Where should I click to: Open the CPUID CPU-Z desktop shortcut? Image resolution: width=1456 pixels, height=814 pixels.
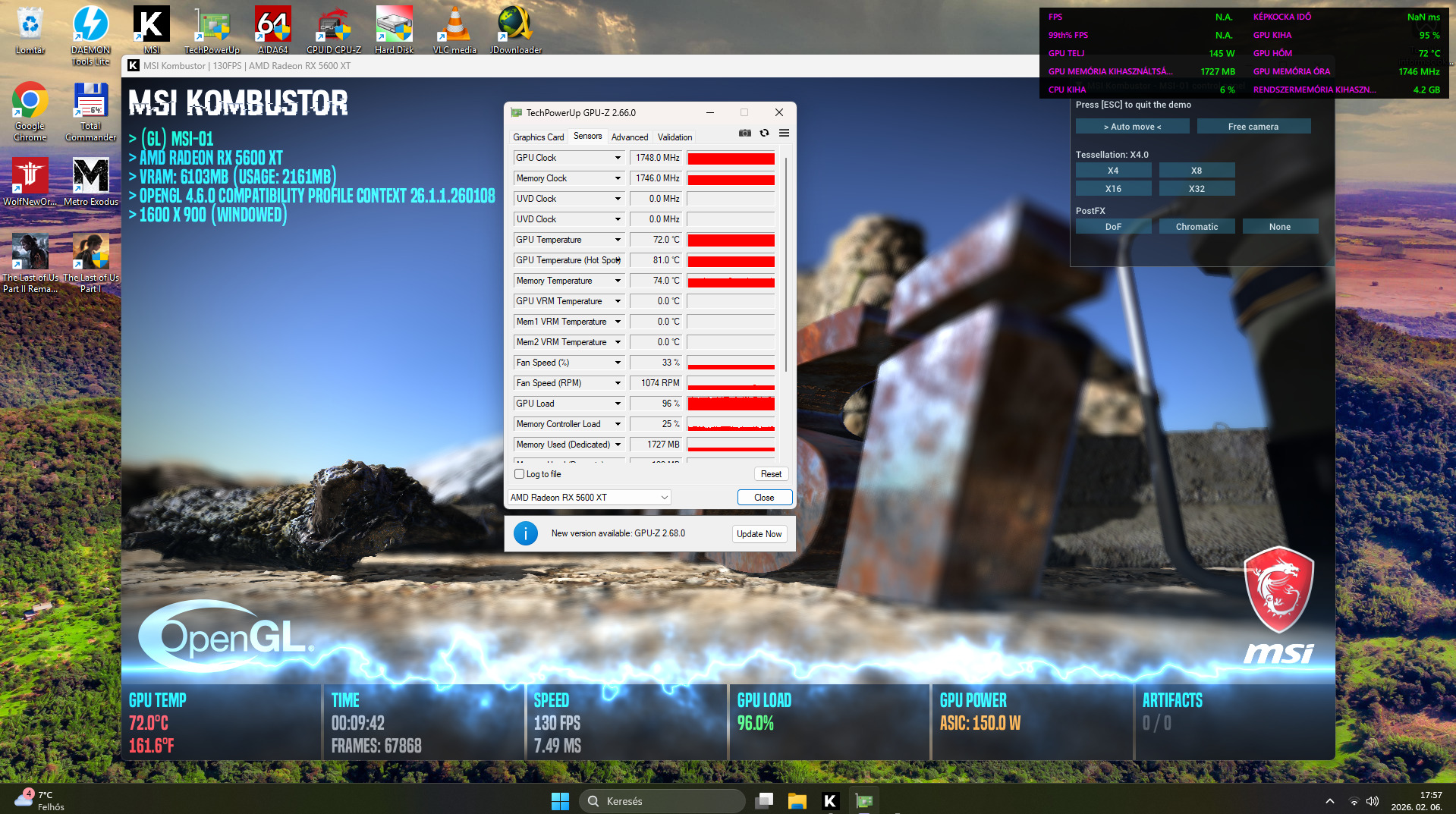coord(334,30)
